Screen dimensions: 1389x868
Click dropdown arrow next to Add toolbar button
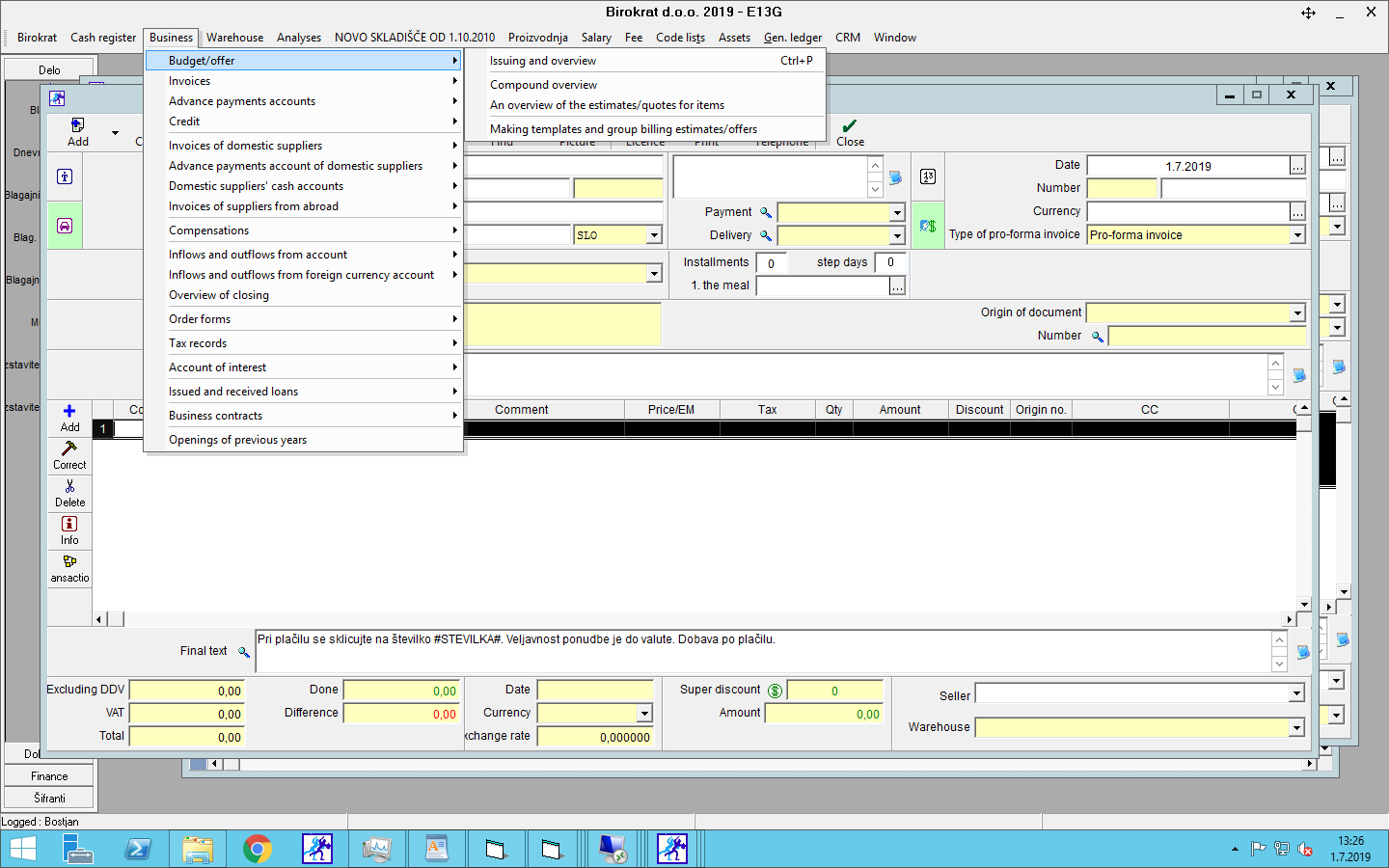tap(115, 133)
